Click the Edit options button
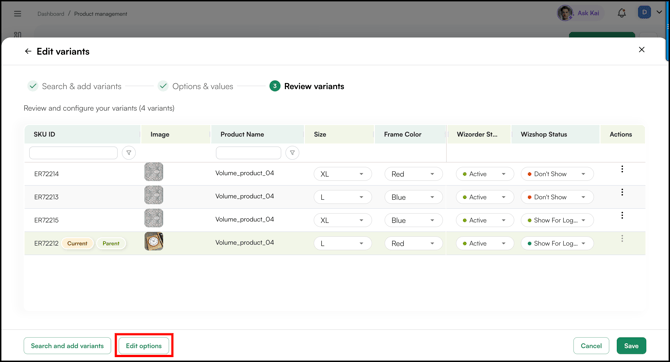Image resolution: width=670 pixels, height=362 pixels. tap(144, 346)
